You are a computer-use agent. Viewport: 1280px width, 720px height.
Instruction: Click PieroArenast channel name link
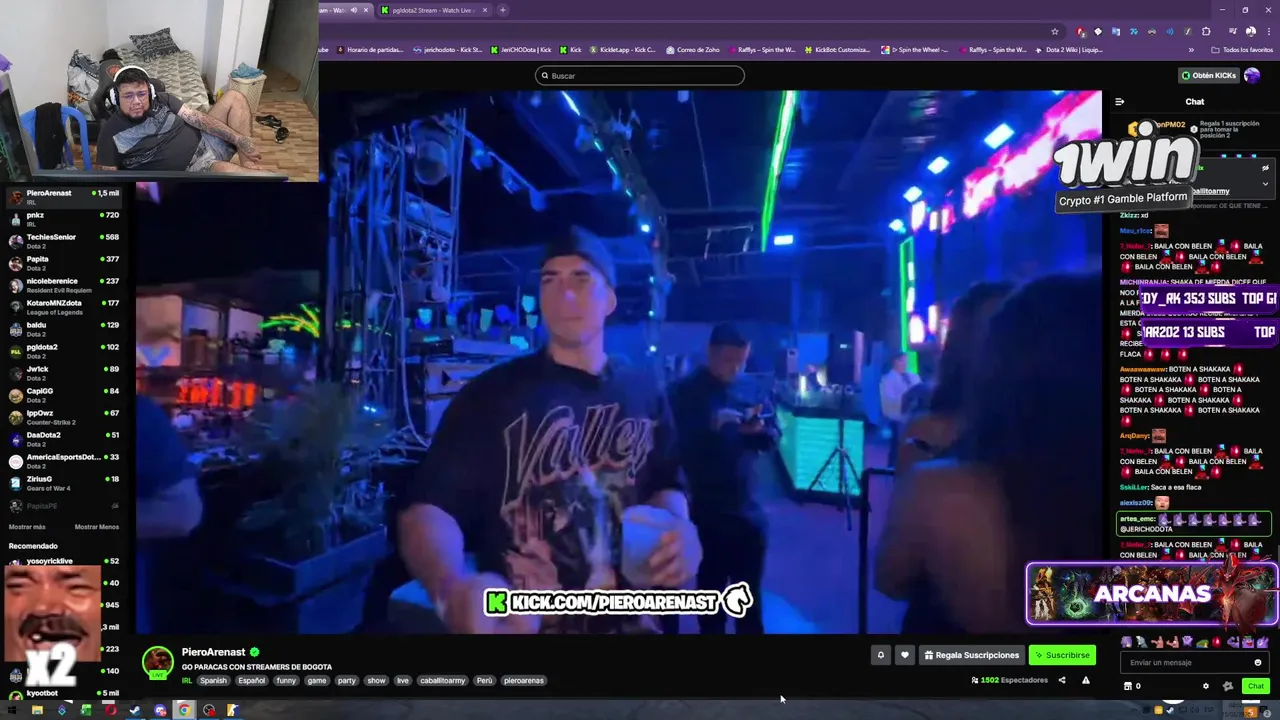213,652
